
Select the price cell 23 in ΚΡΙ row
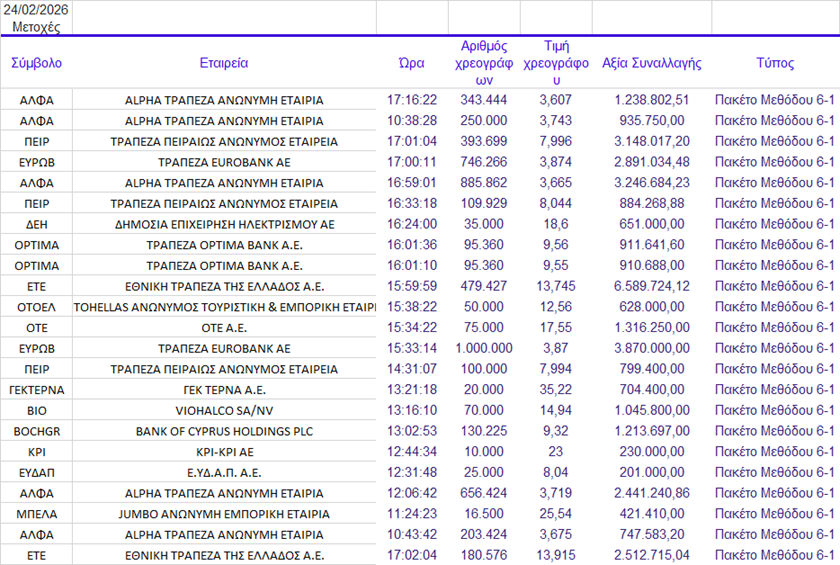coord(556,452)
